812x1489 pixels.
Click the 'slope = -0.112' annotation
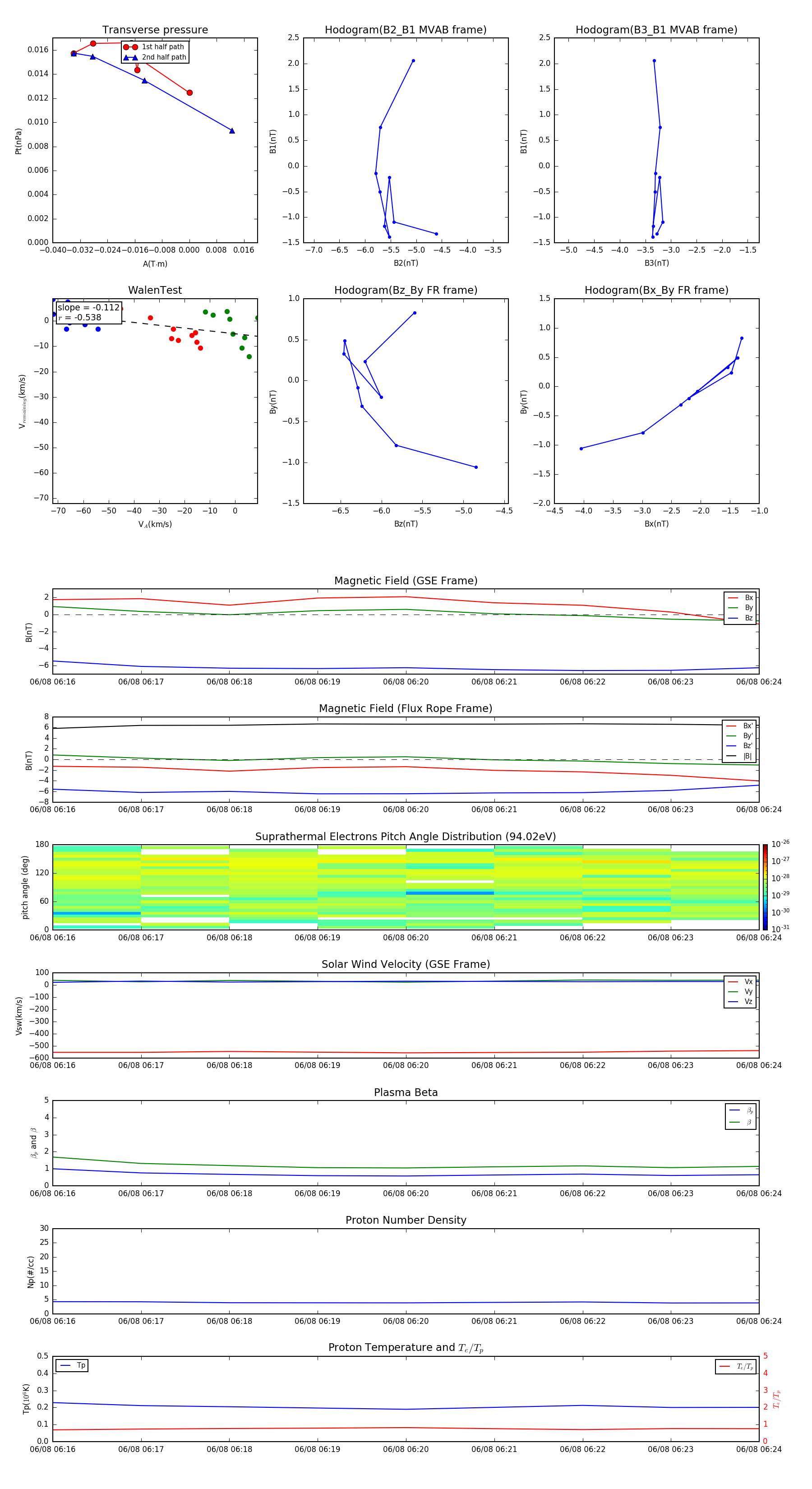(88, 308)
